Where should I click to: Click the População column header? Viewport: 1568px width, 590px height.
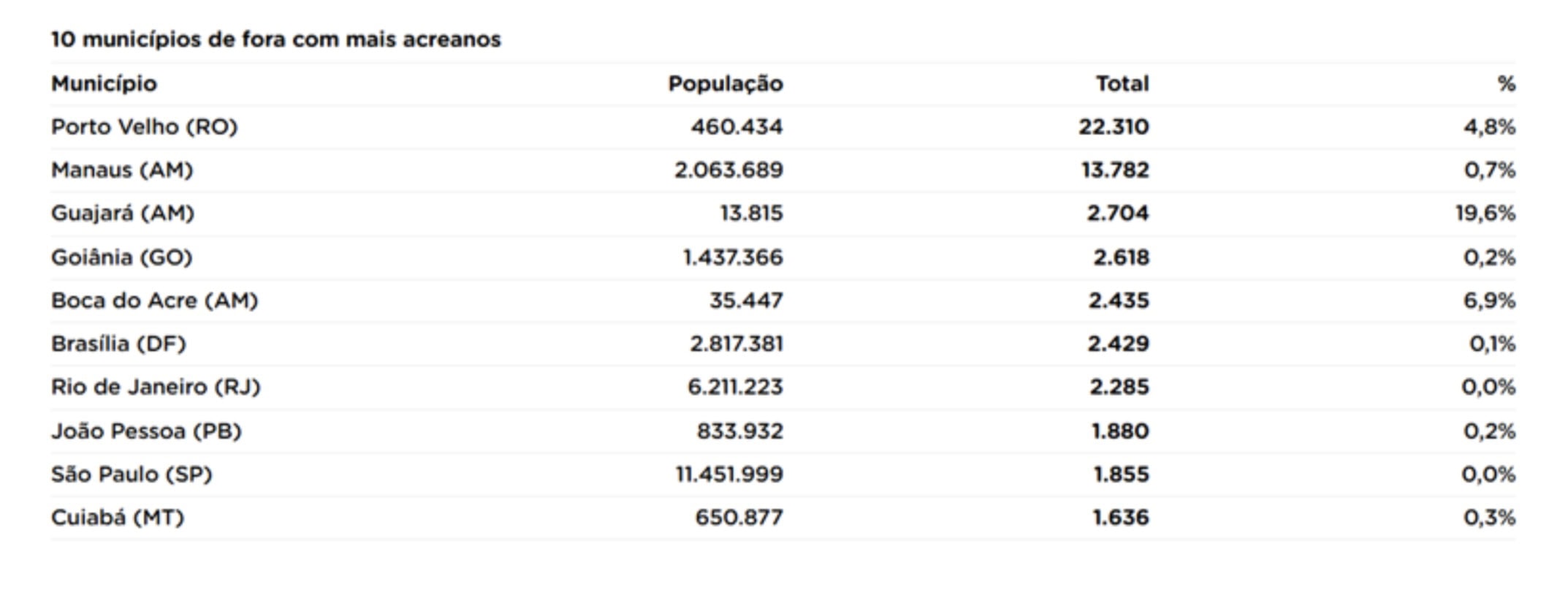[x=725, y=84]
